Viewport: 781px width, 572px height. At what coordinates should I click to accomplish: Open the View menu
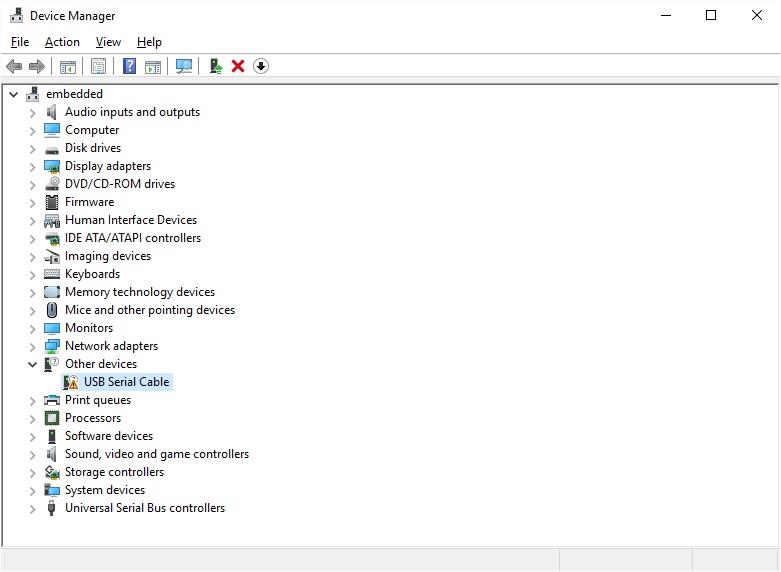coord(108,42)
